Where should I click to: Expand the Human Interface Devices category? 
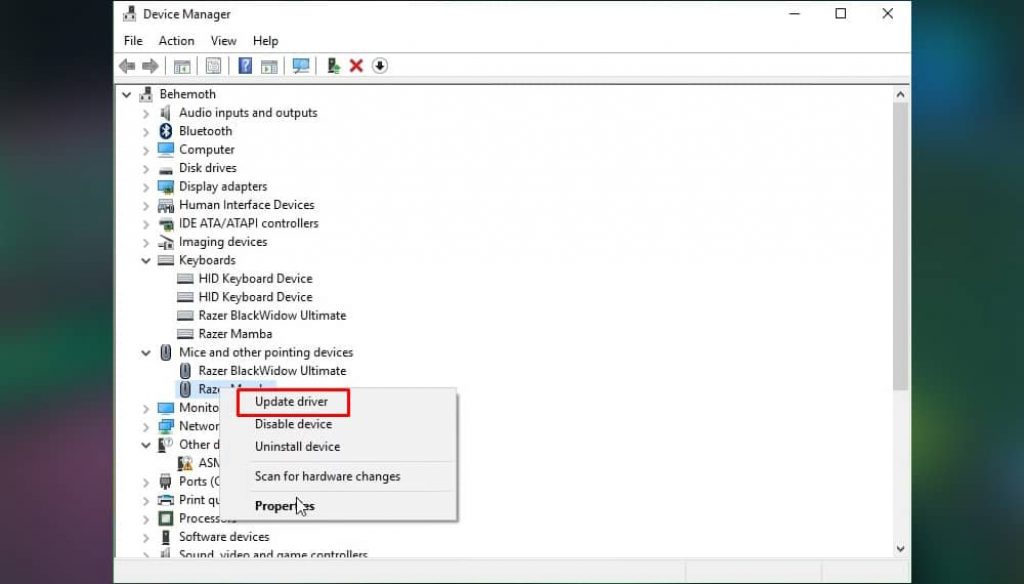146,206
